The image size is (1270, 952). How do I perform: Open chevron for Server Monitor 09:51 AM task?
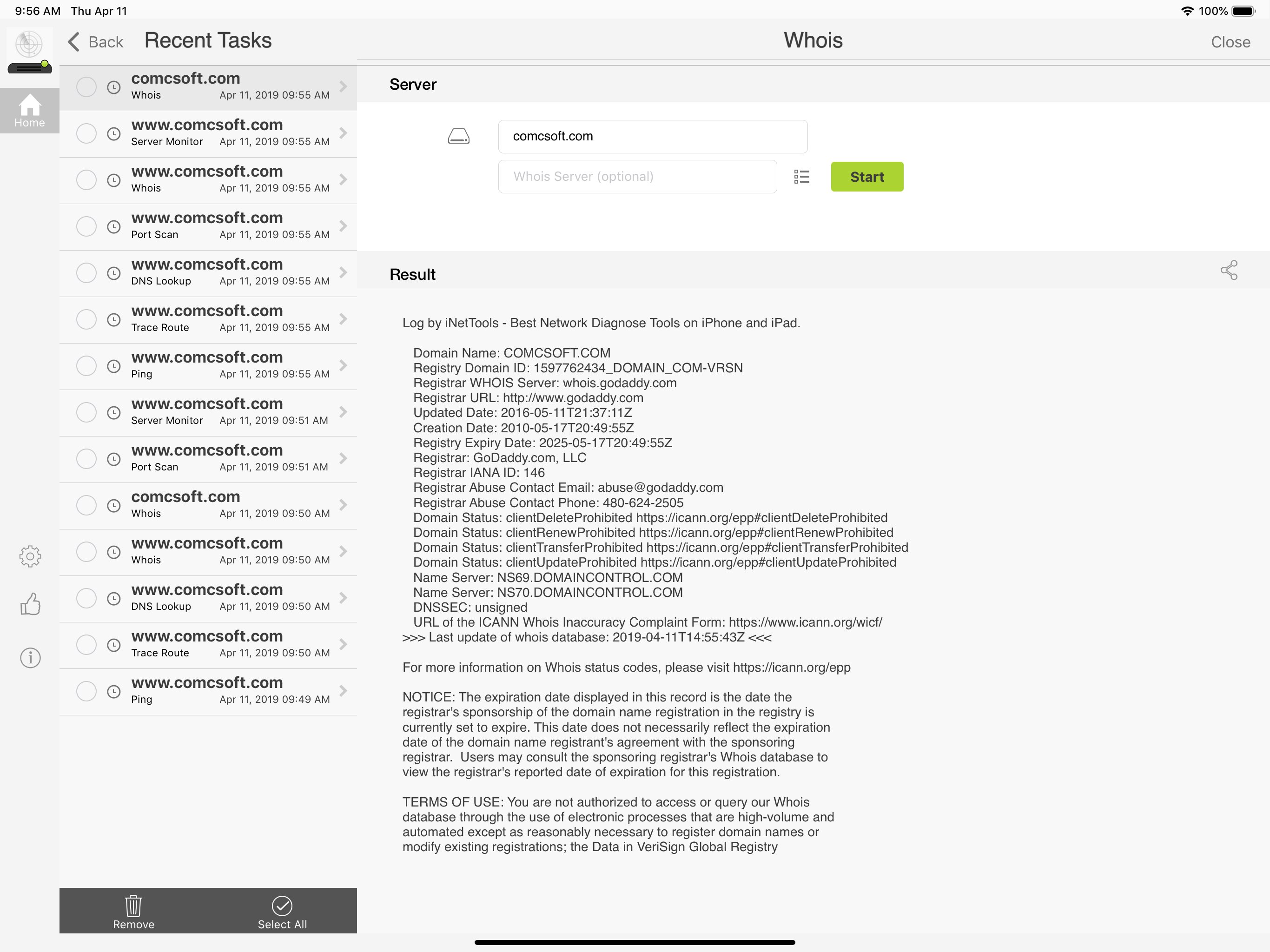[x=343, y=412]
